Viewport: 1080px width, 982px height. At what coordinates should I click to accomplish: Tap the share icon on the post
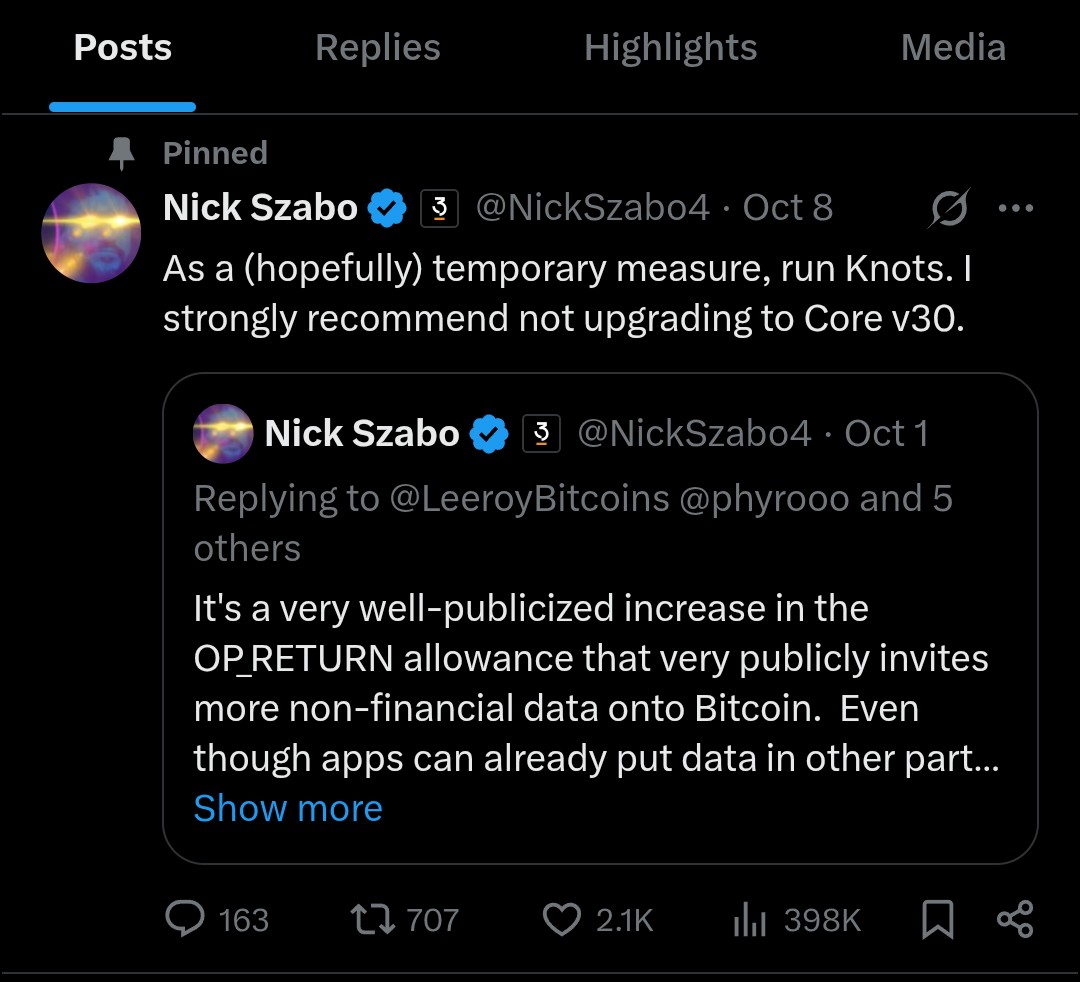[x=1015, y=919]
